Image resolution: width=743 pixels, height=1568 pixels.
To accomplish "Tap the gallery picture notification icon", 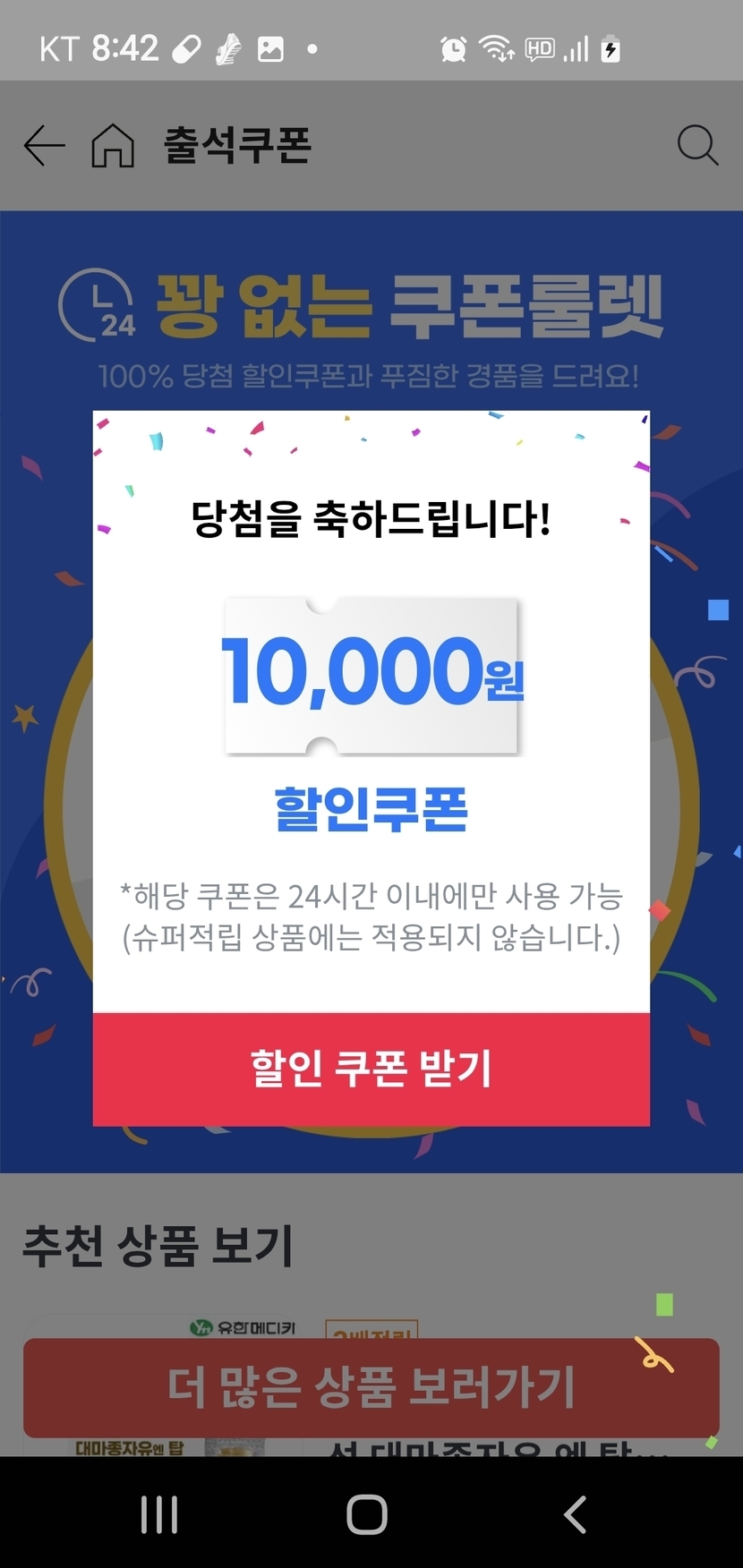I will pyautogui.click(x=270, y=49).
